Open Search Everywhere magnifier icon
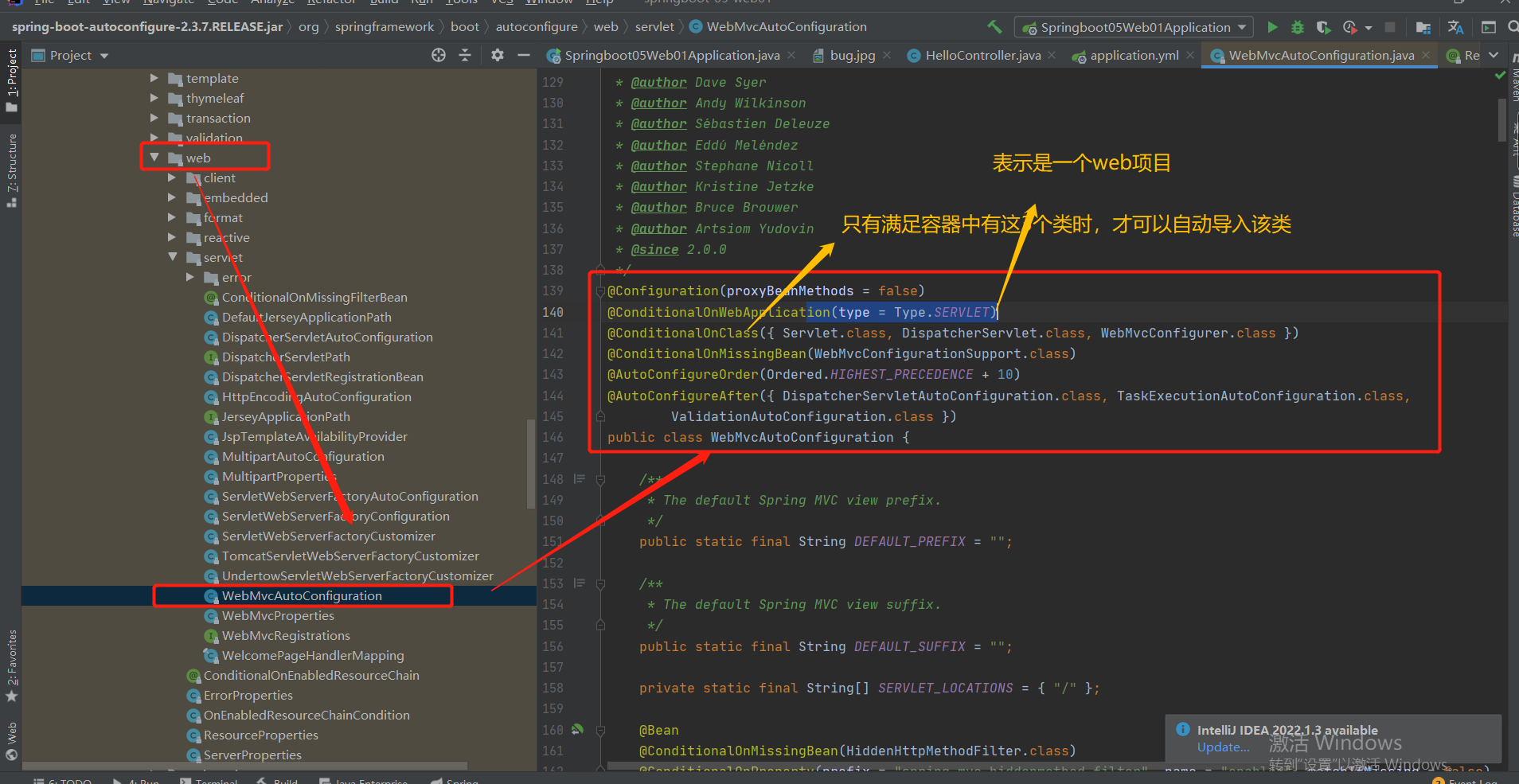Image resolution: width=1519 pixels, height=784 pixels. click(x=1513, y=27)
